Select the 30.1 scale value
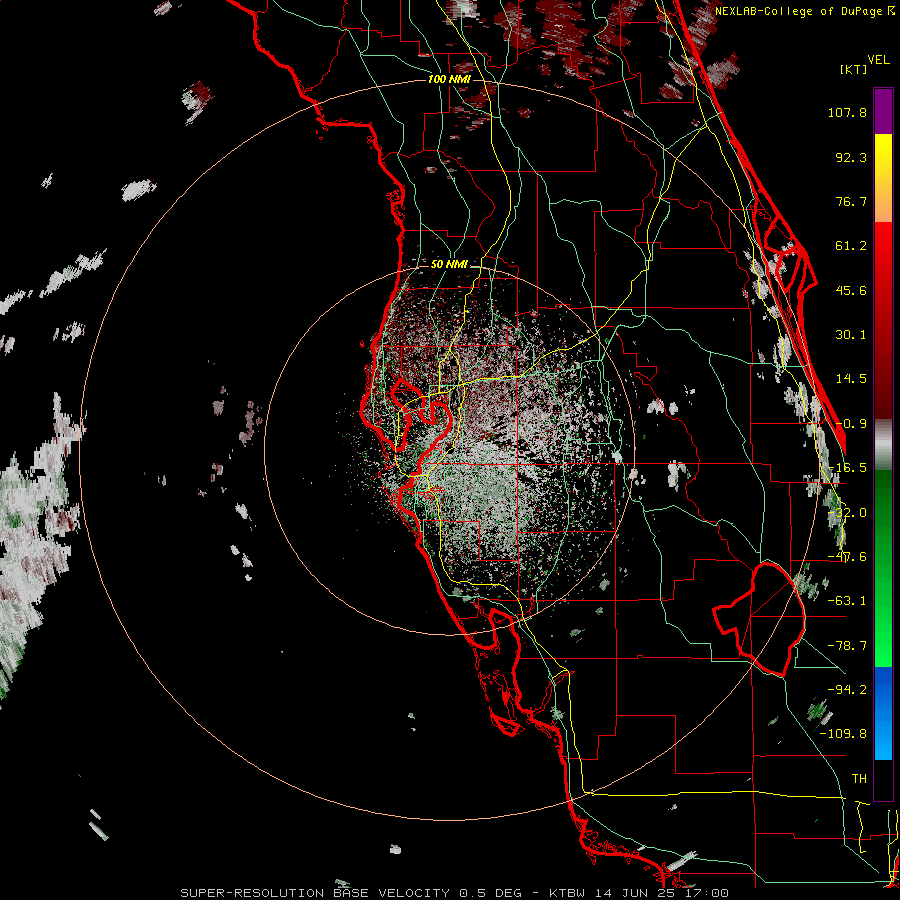Image resolution: width=900 pixels, height=900 pixels. [851, 335]
